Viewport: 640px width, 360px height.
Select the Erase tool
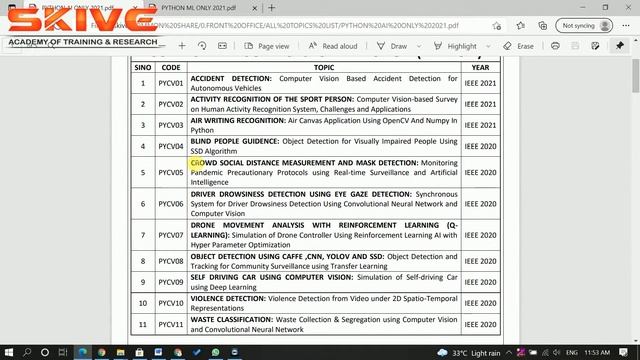[x=518, y=46]
